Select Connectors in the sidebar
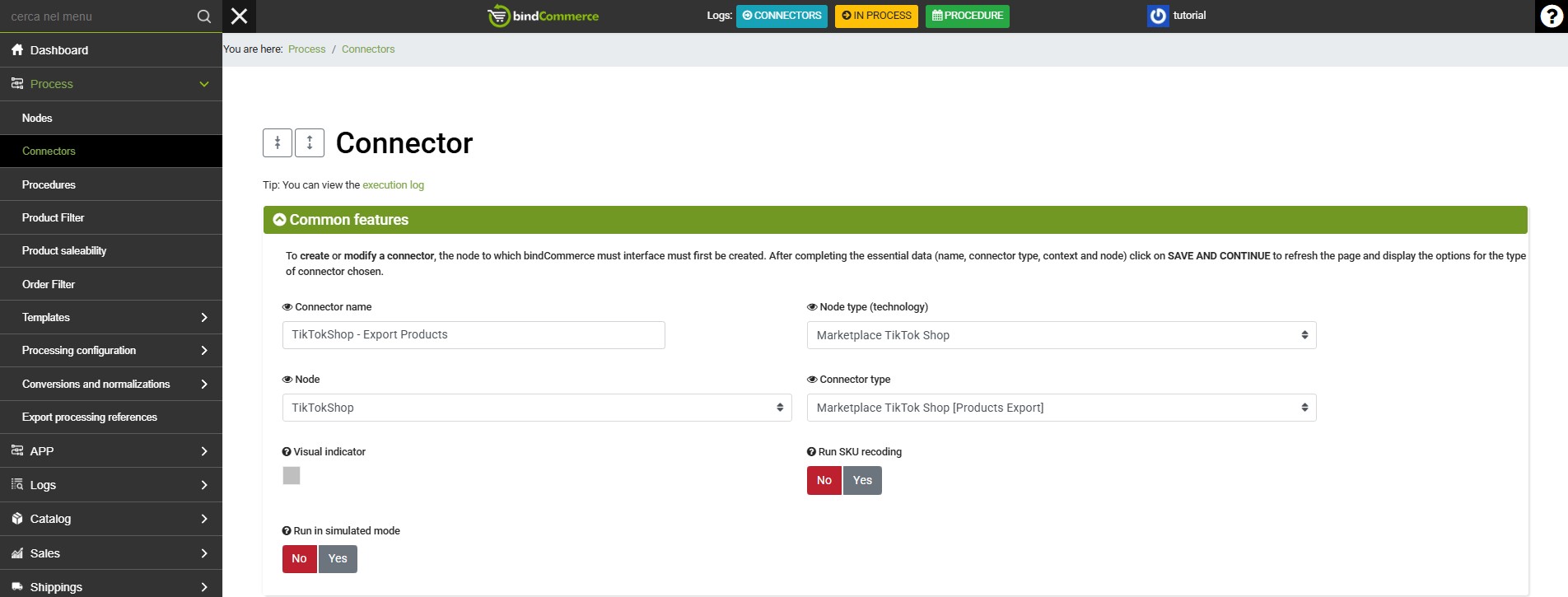Viewport: 1568px width, 597px height. (x=111, y=152)
